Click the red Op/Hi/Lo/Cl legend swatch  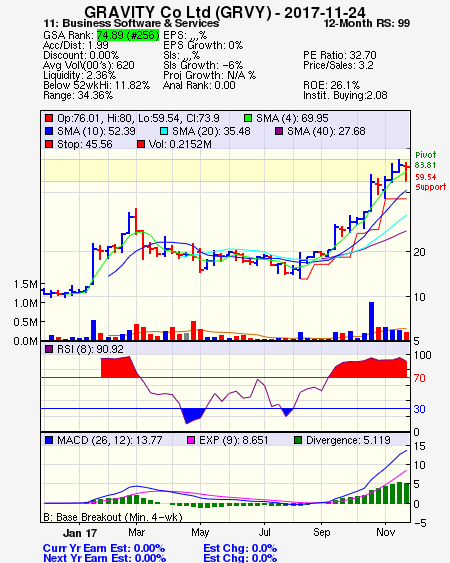click(49, 118)
